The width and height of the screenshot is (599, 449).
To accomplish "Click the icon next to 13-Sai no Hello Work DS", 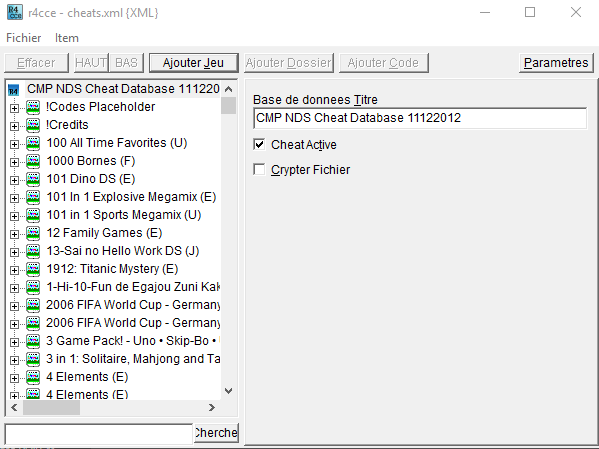I will (x=33, y=251).
